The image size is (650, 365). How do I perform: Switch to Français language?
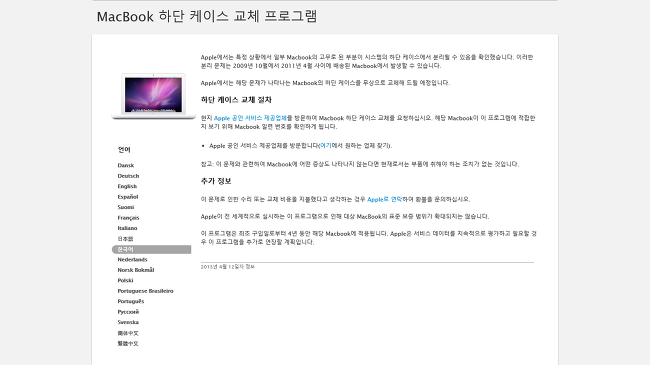128,218
